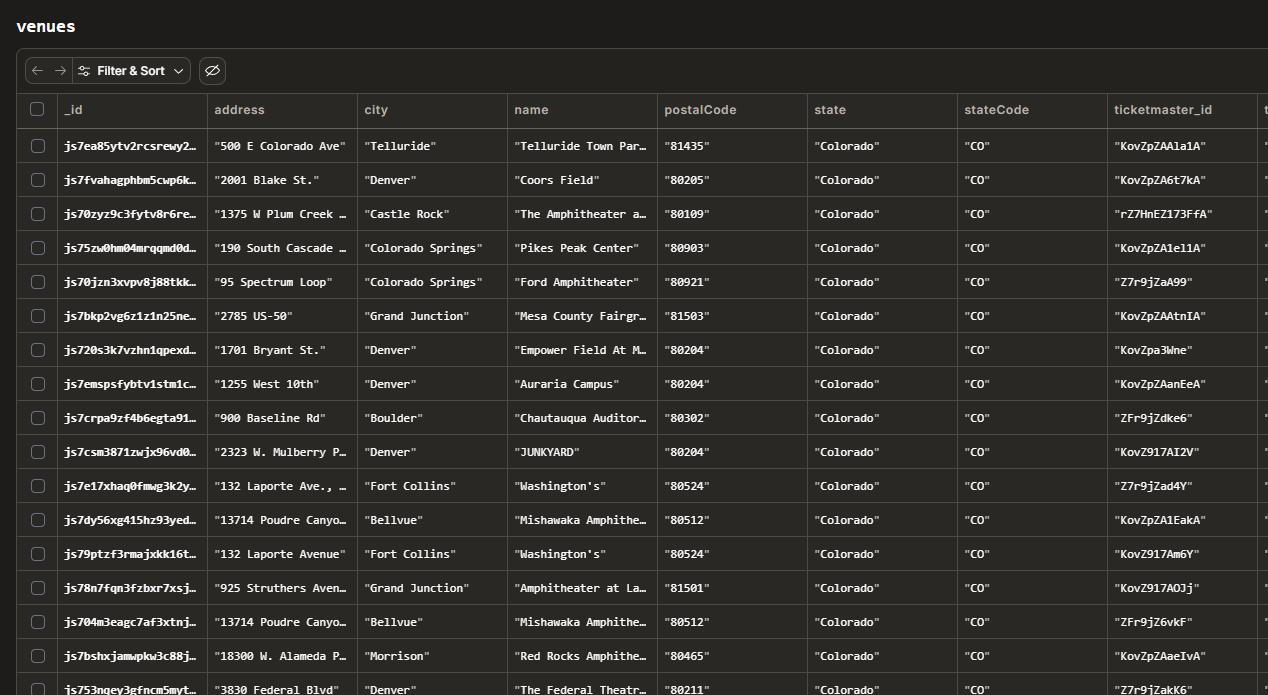
Task: Click the "1255 West 10th" address cell
Action: pyautogui.click(x=282, y=384)
